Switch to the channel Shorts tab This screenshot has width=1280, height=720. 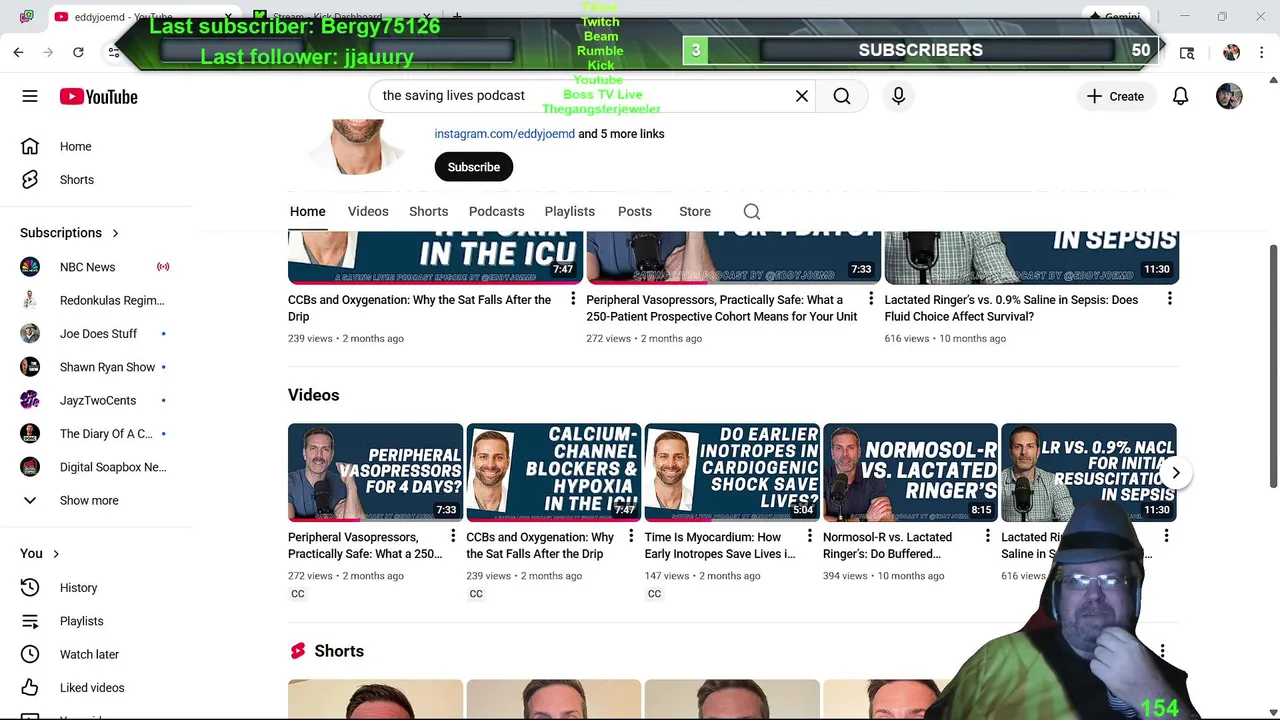428,211
